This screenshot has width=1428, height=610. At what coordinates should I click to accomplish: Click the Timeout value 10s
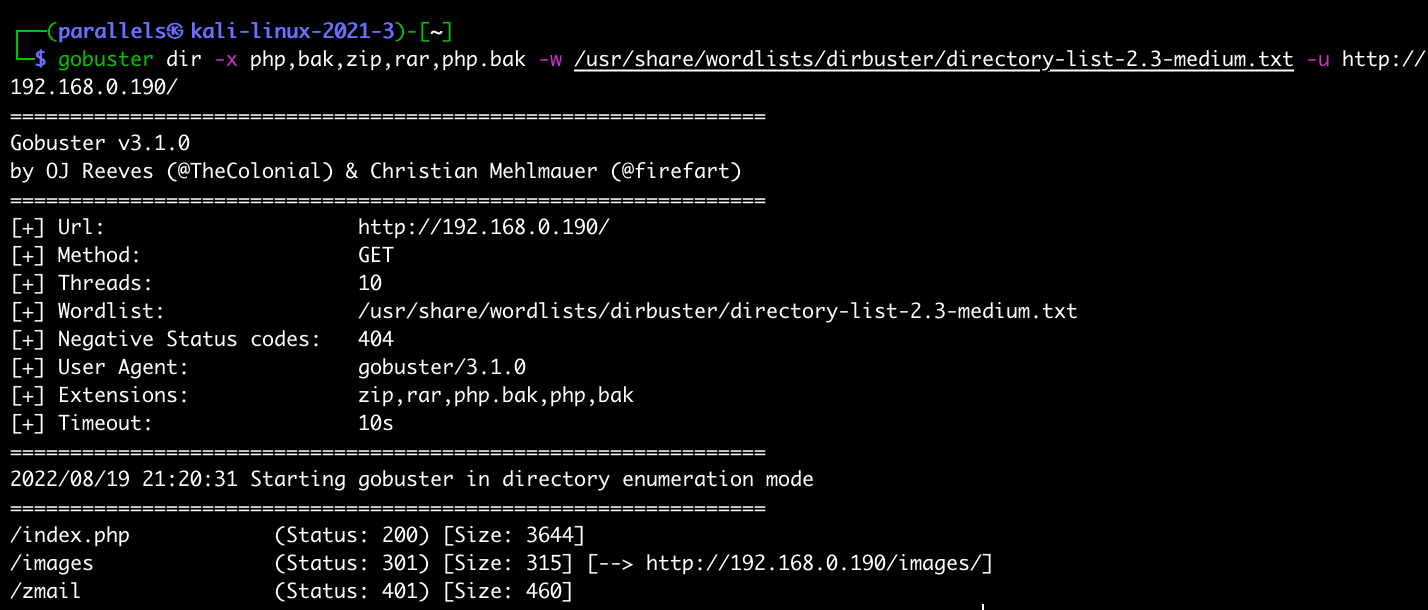pyautogui.click(x=376, y=423)
